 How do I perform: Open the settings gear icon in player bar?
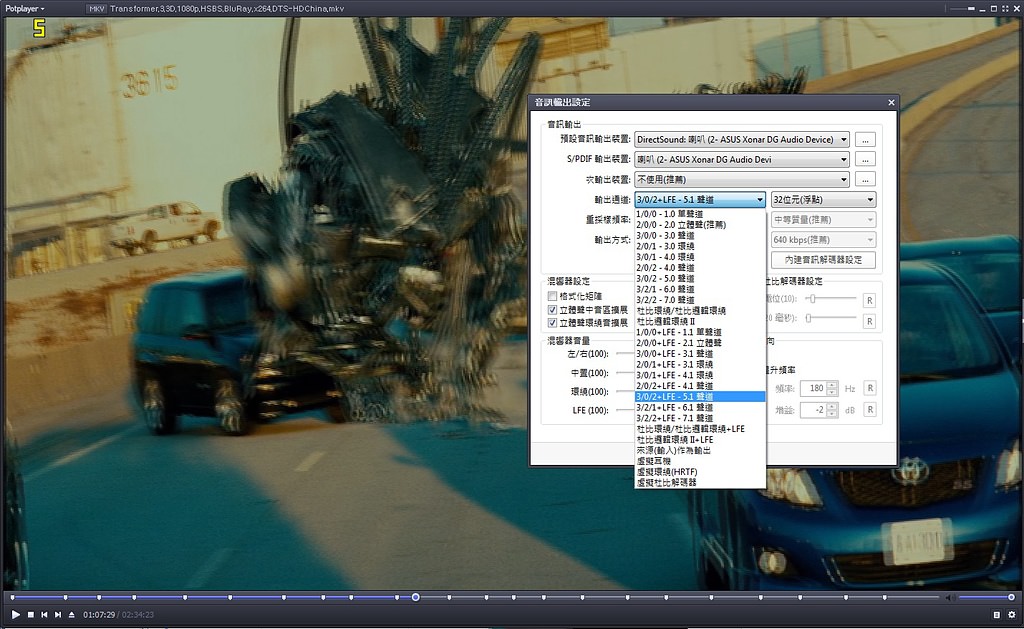[x=1012, y=615]
